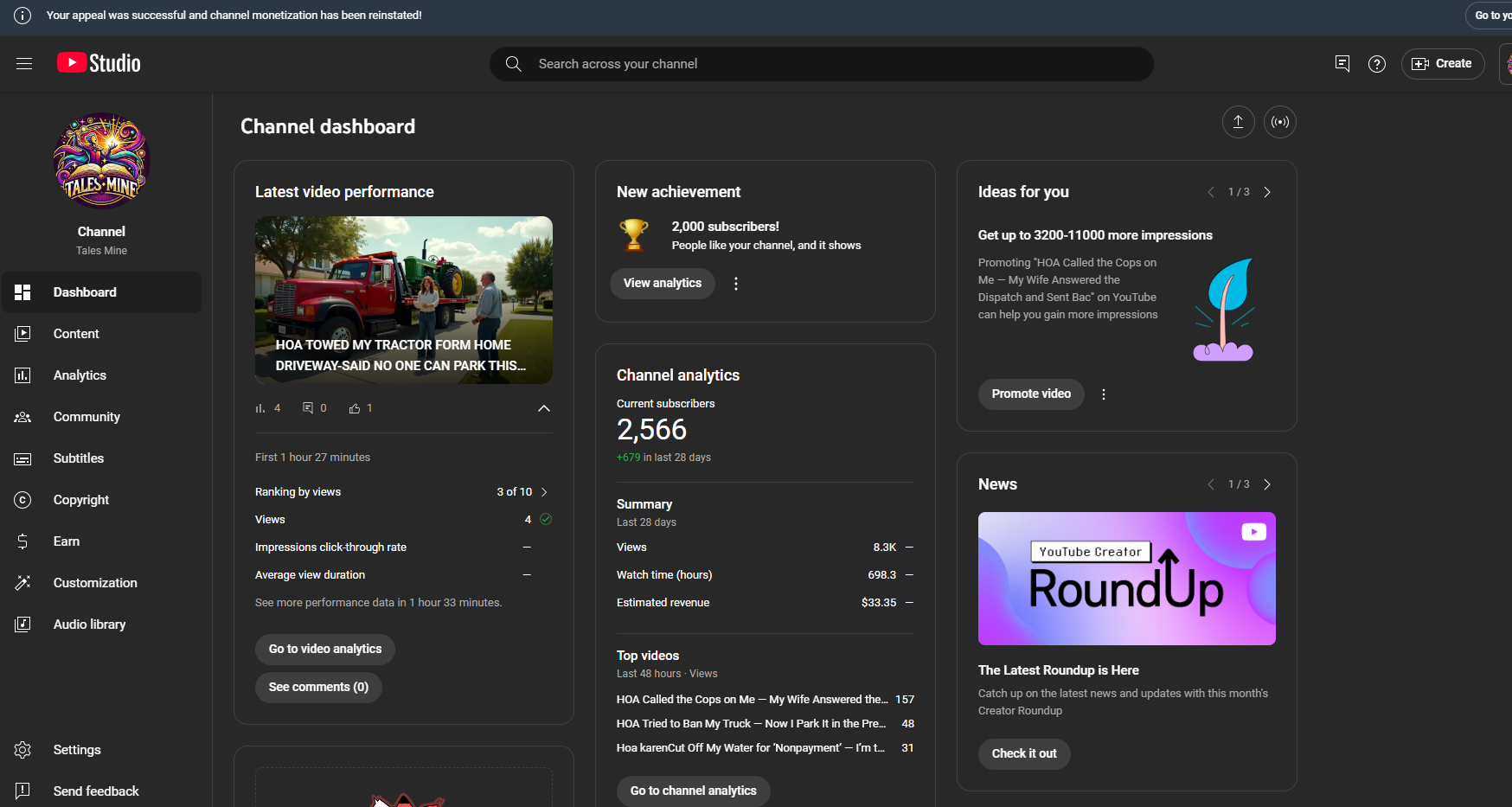This screenshot has height=807, width=1512.
Task: Open Ideas for you three-dot options menu
Action: [x=1104, y=394]
